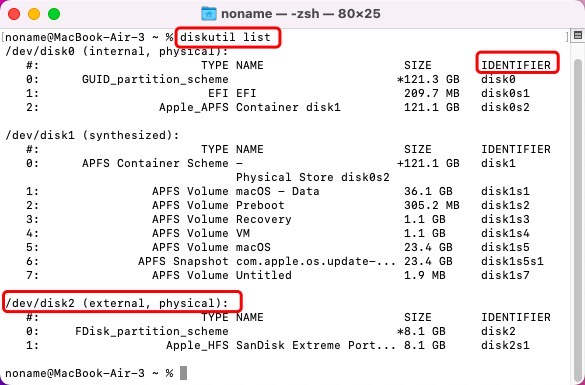Click the 'disk2' identifier

498,331
